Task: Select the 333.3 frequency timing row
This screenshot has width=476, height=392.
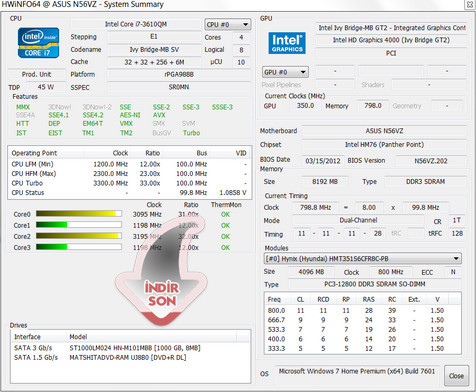Action: tap(363, 348)
